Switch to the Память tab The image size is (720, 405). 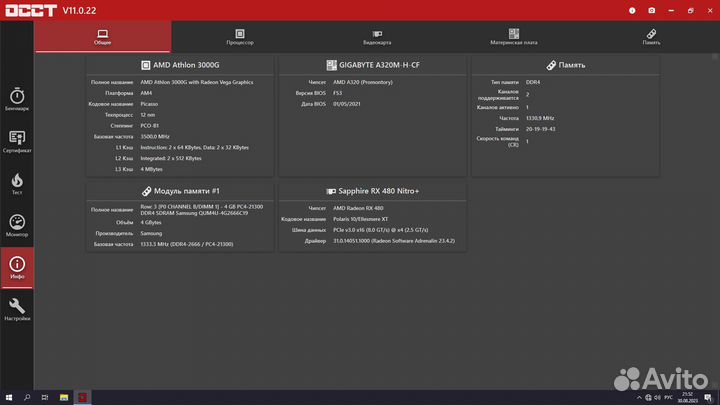coord(651,37)
